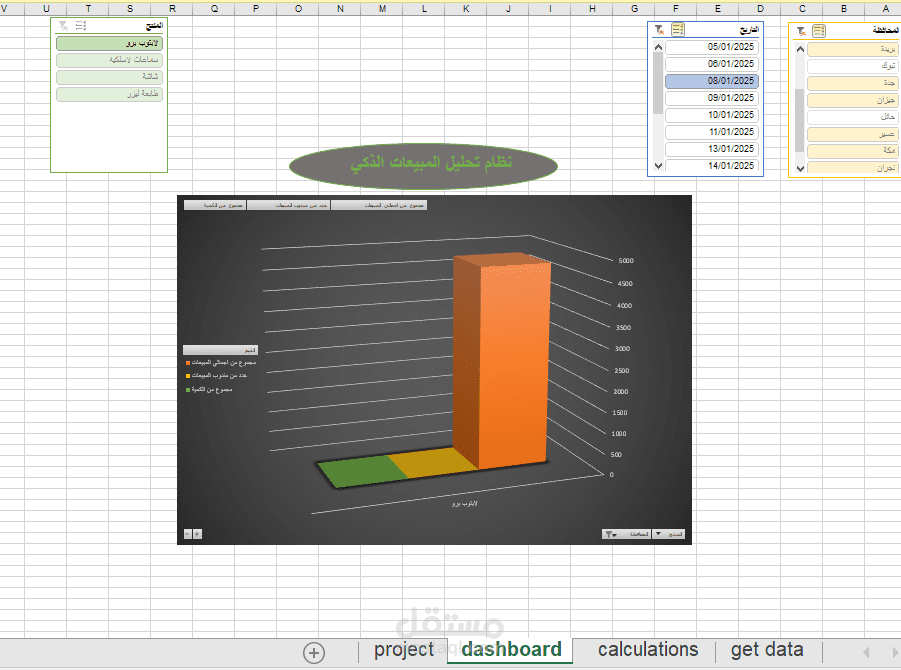Click the orange legend entry مجموع من اجمالي المبيعات

[218, 362]
